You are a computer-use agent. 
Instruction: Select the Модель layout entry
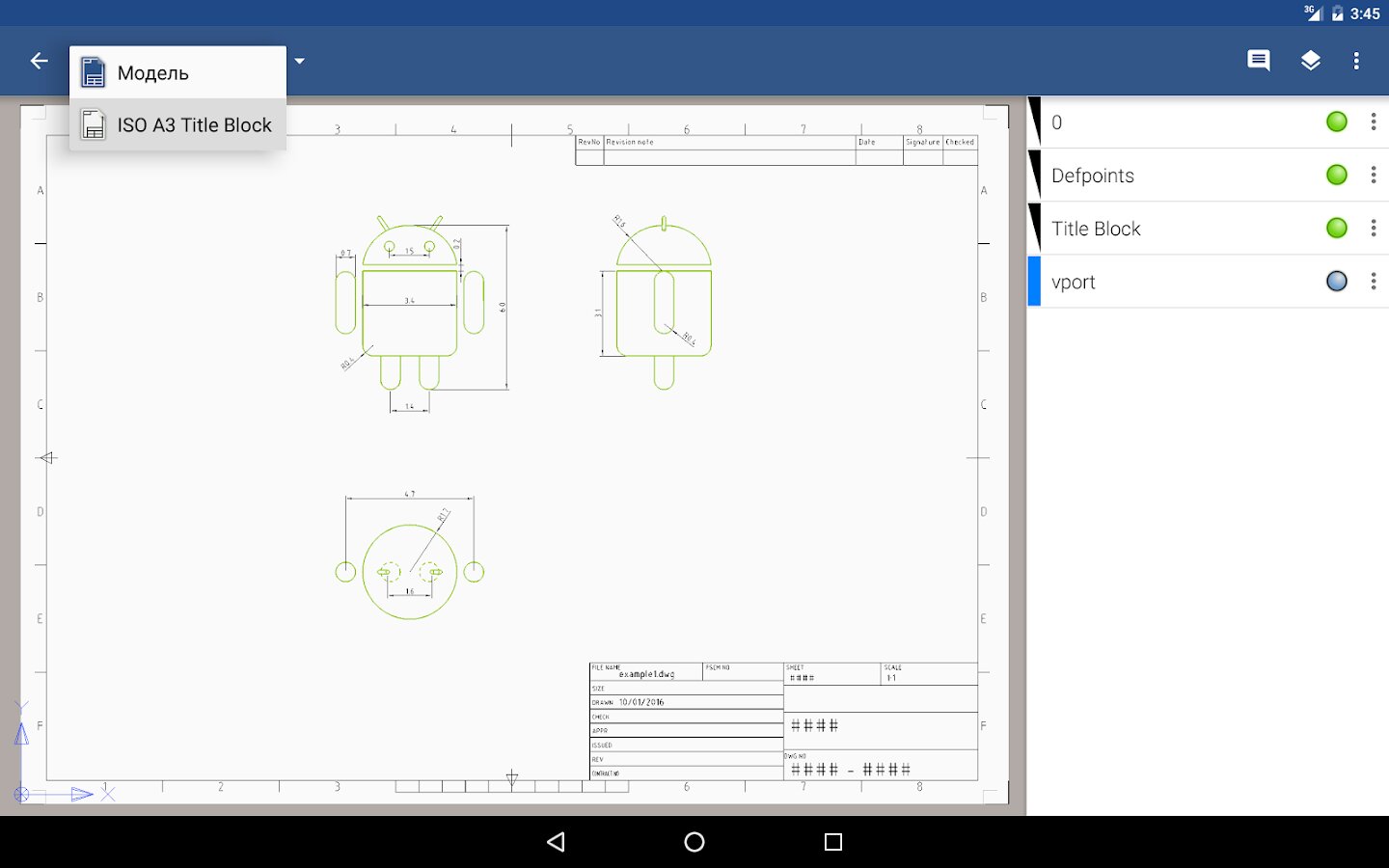(x=177, y=72)
